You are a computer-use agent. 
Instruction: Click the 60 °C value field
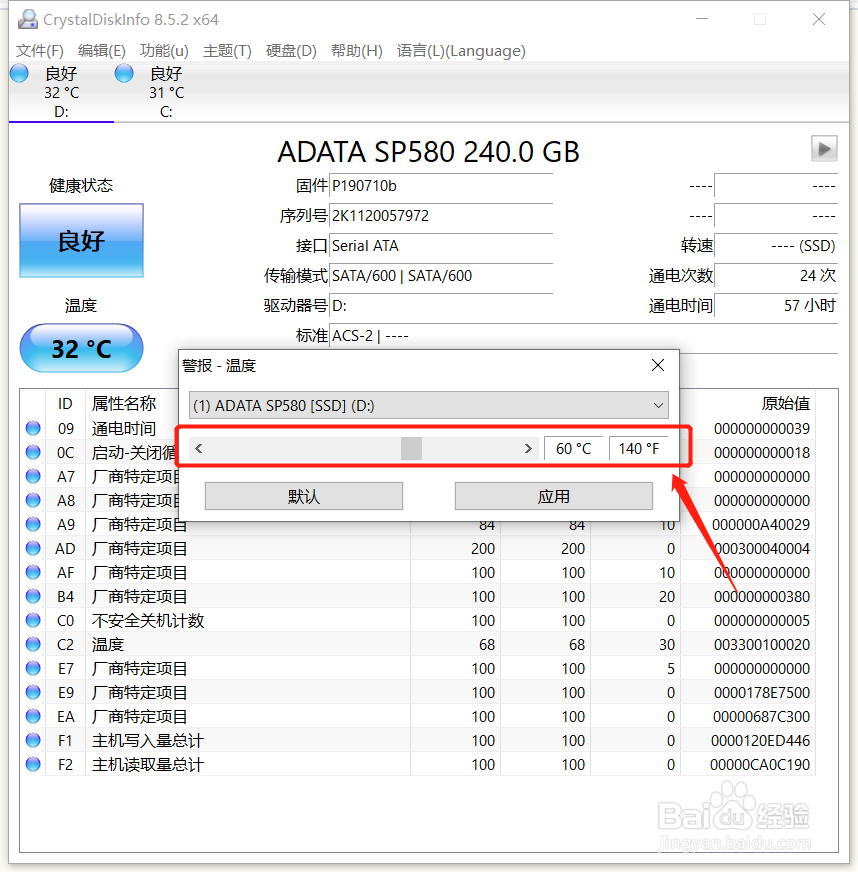tap(574, 448)
